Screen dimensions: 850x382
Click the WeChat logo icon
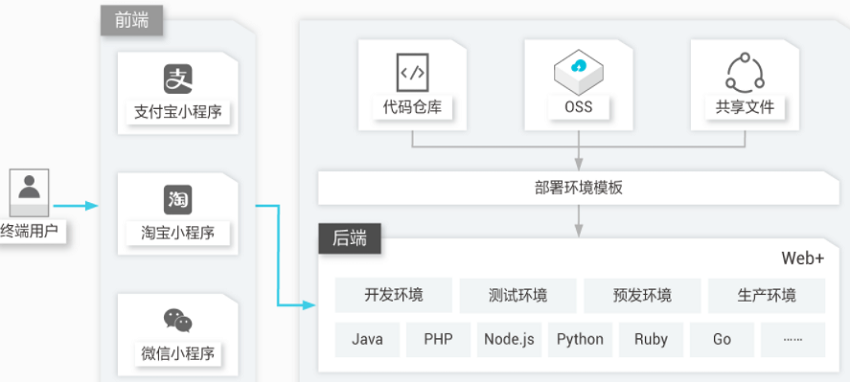(x=178, y=320)
